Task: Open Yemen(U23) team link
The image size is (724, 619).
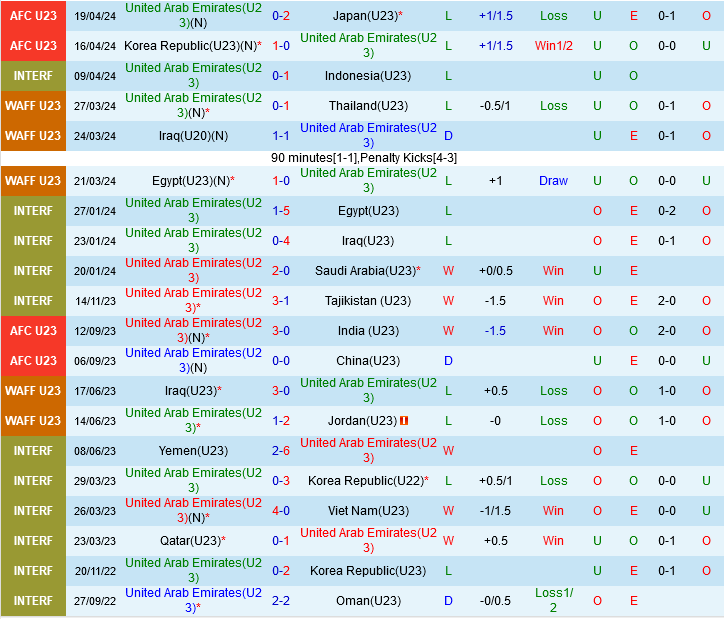Action: pyautogui.click(x=193, y=451)
